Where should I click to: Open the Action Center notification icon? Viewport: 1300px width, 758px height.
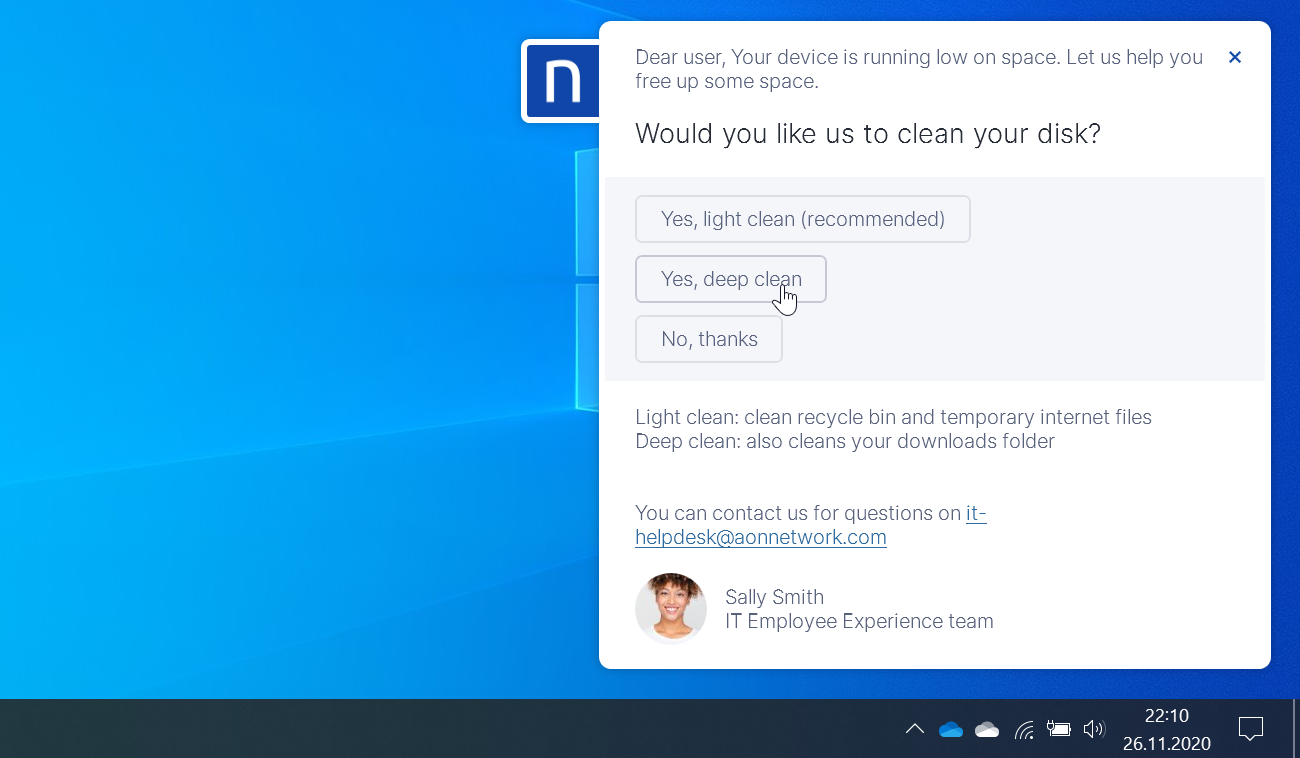tap(1250, 729)
